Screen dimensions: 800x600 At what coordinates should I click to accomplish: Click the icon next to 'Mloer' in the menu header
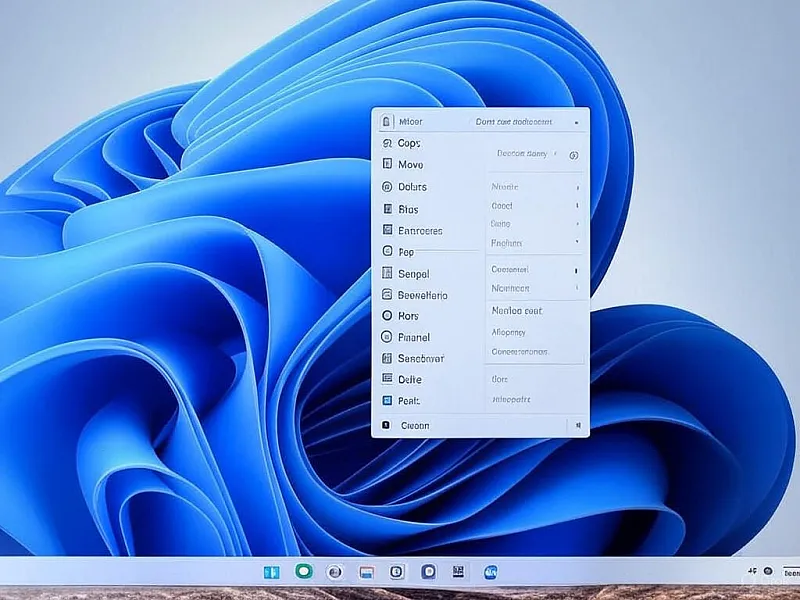[x=386, y=121]
